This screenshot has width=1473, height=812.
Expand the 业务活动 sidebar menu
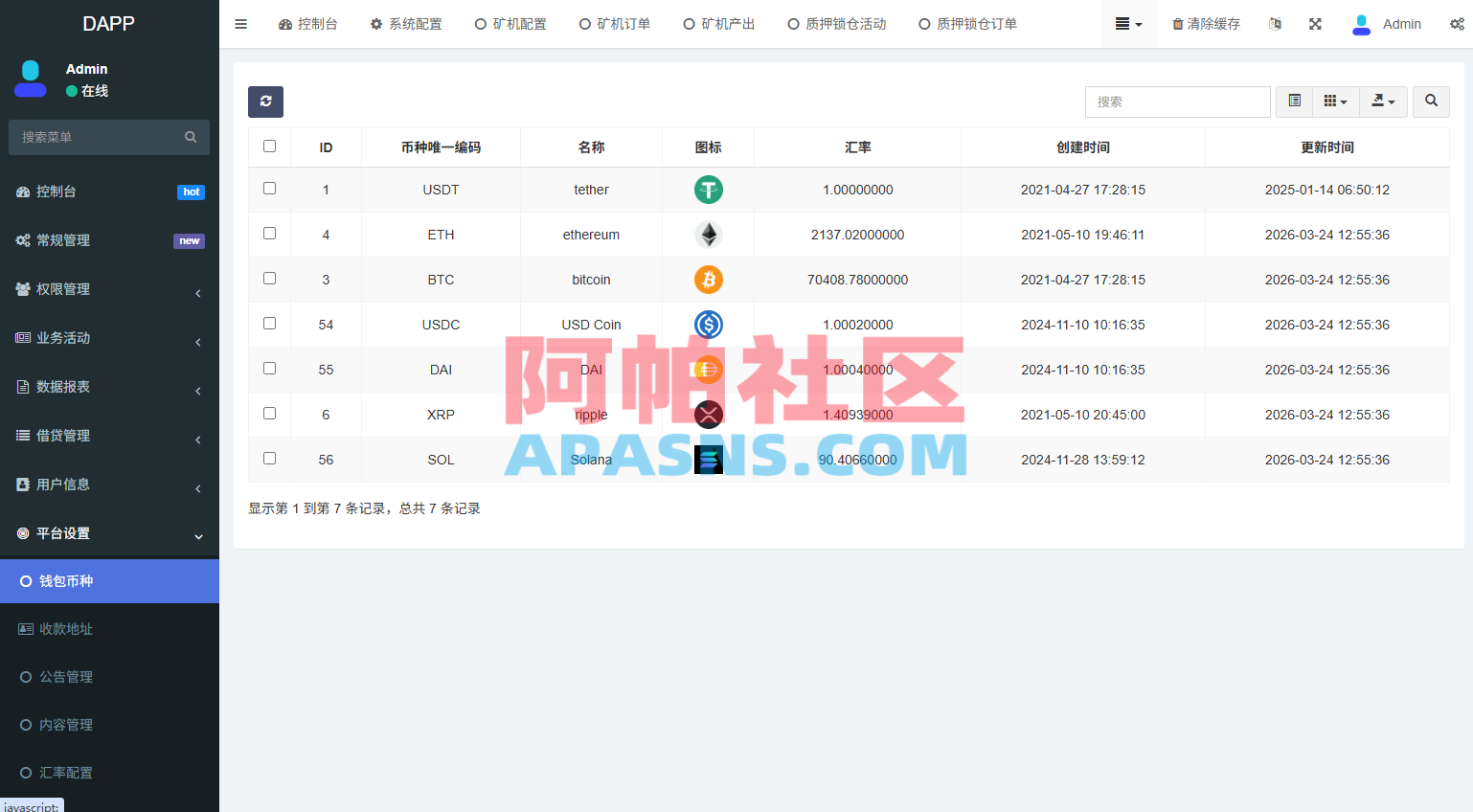(x=109, y=338)
